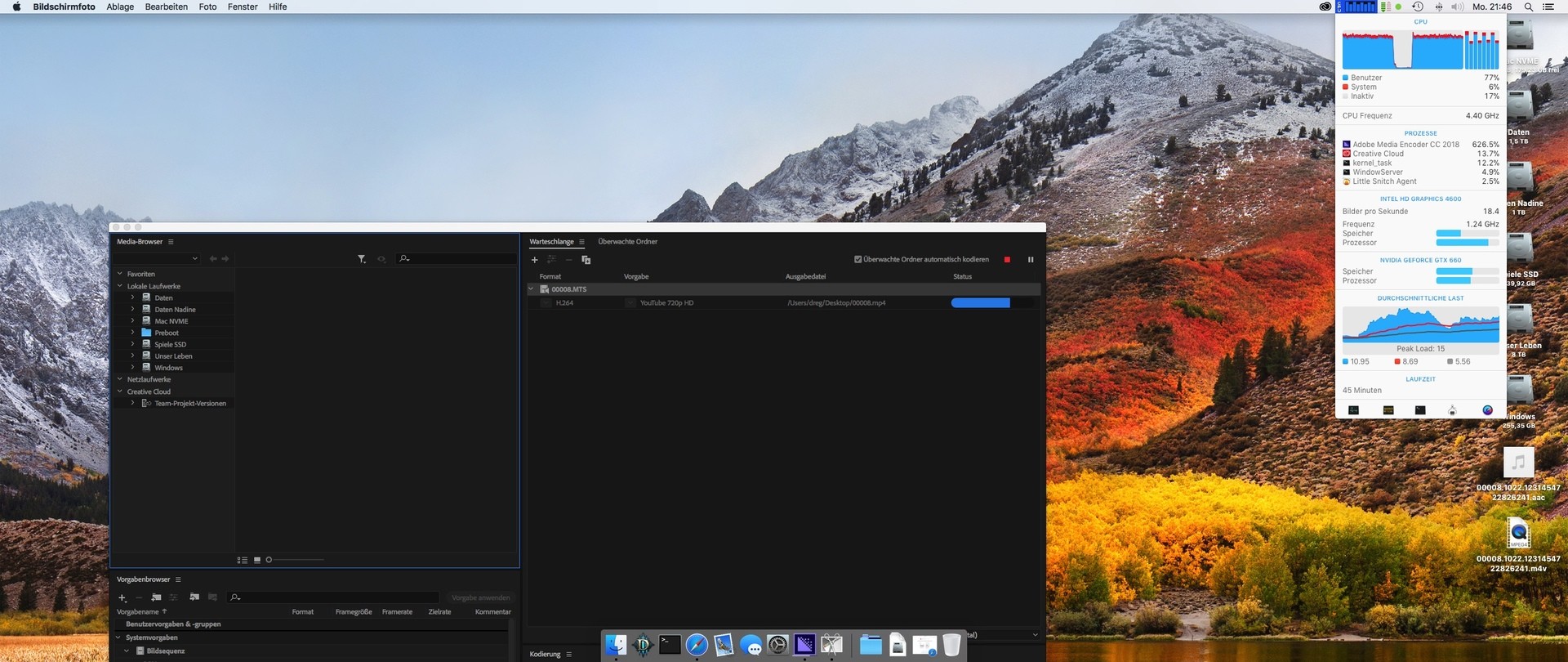
Task: Collapse the Lokale Laufwerke section
Action: (120, 286)
